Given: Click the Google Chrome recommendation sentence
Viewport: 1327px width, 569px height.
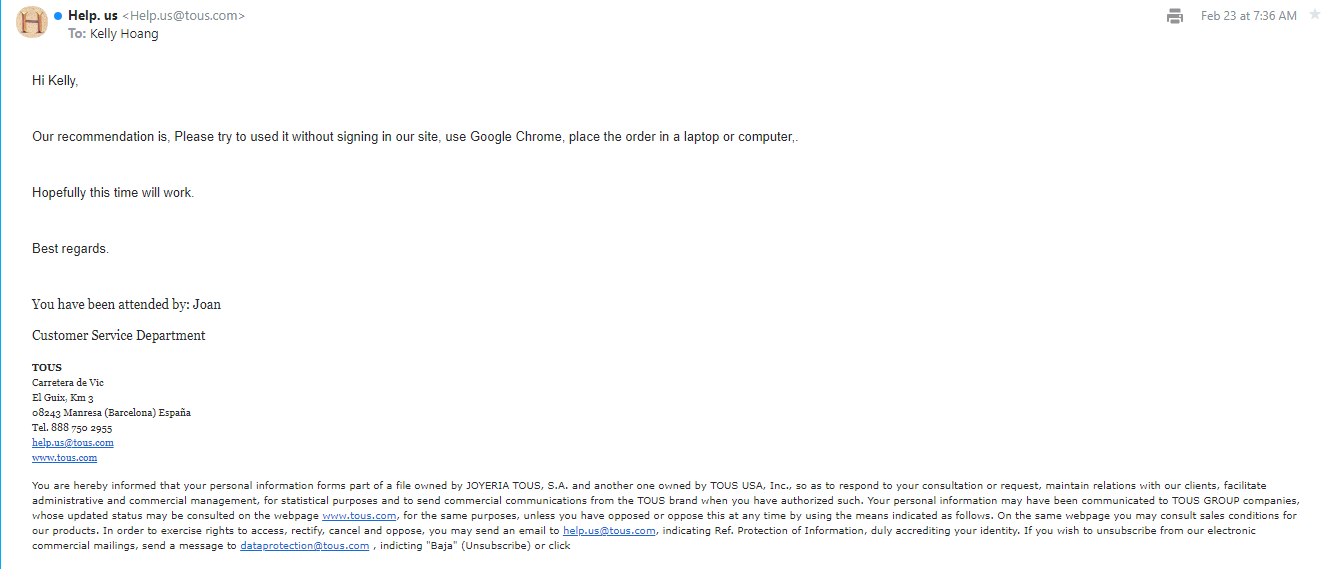Looking at the screenshot, I should 415,136.
